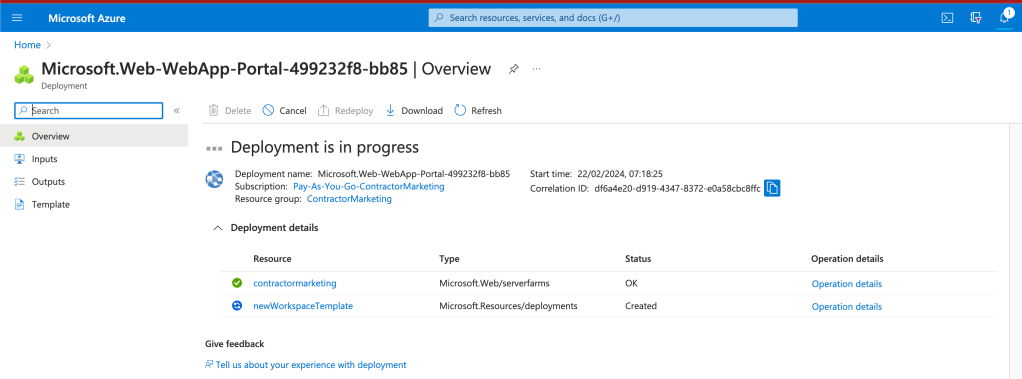Click the globe icon beside the deployment name
The height and width of the screenshot is (379, 1022).
pos(214,179)
